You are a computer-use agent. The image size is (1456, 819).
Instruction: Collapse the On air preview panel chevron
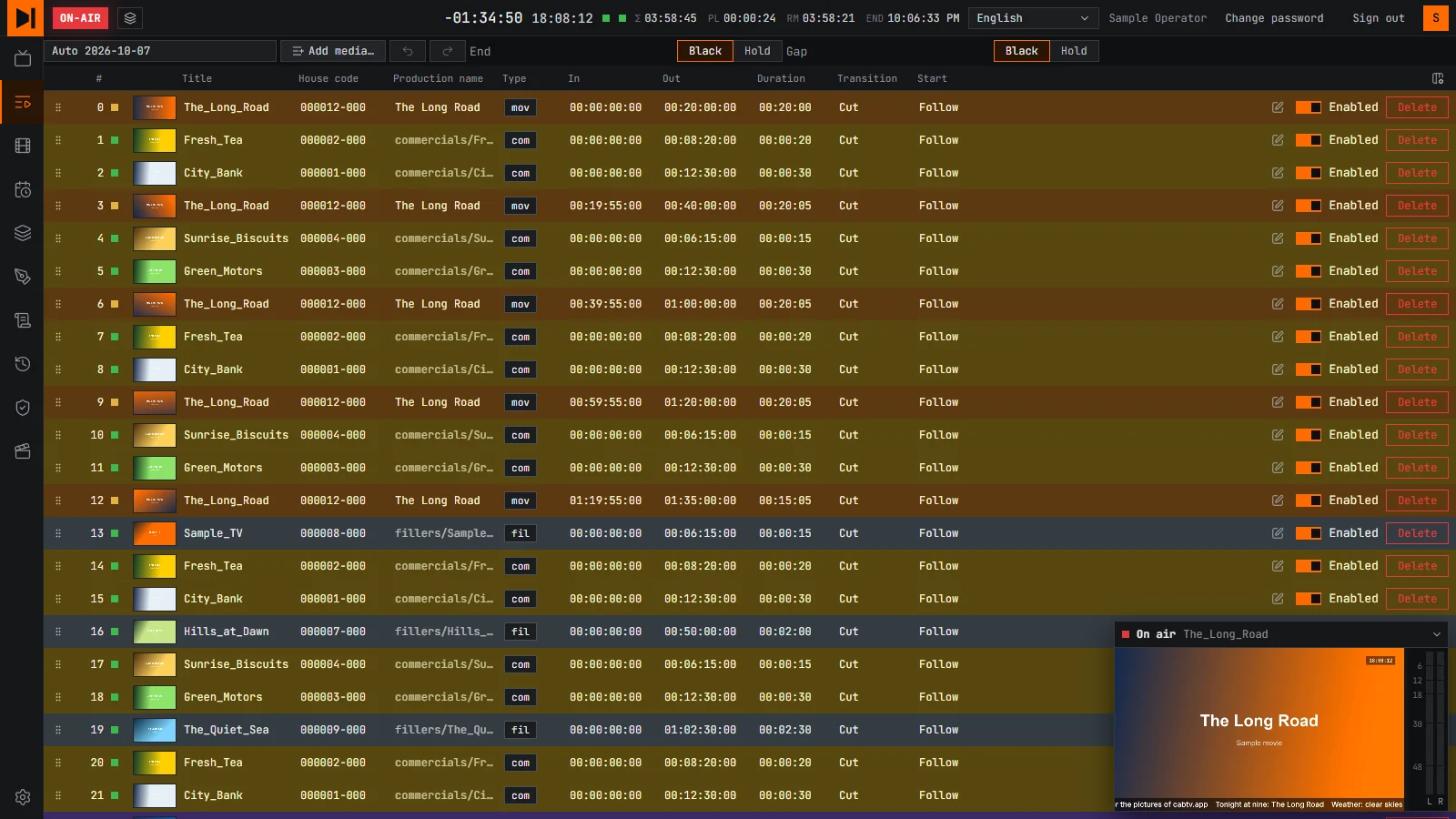point(1437,634)
